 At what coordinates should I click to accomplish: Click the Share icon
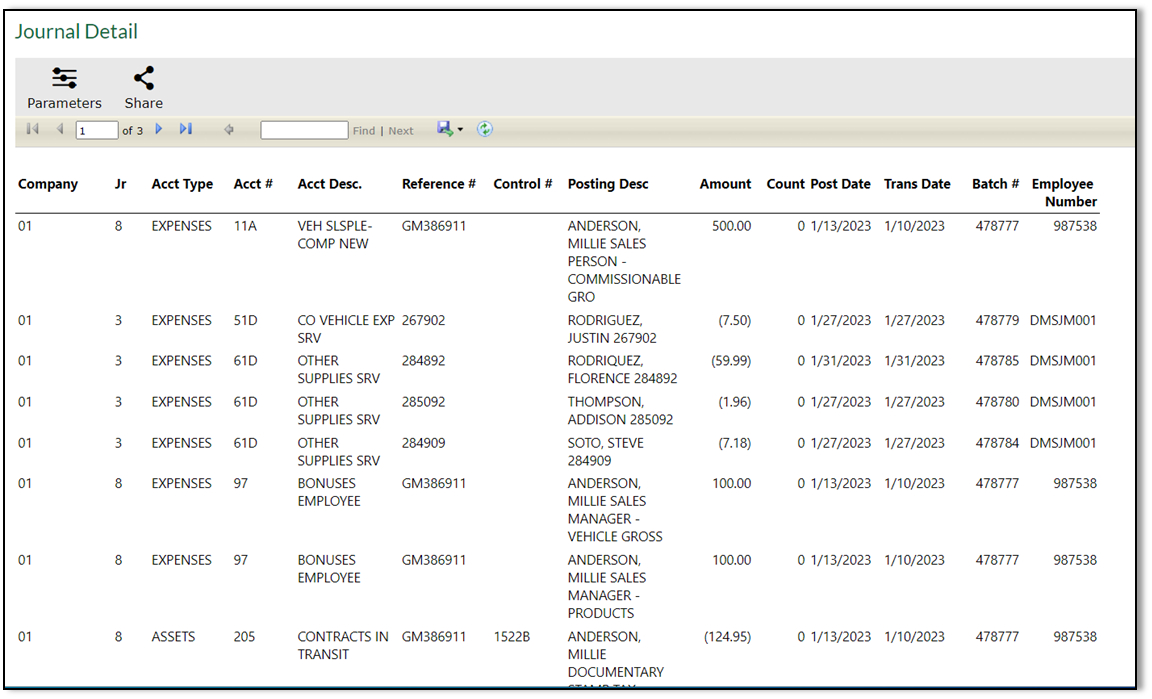143,88
